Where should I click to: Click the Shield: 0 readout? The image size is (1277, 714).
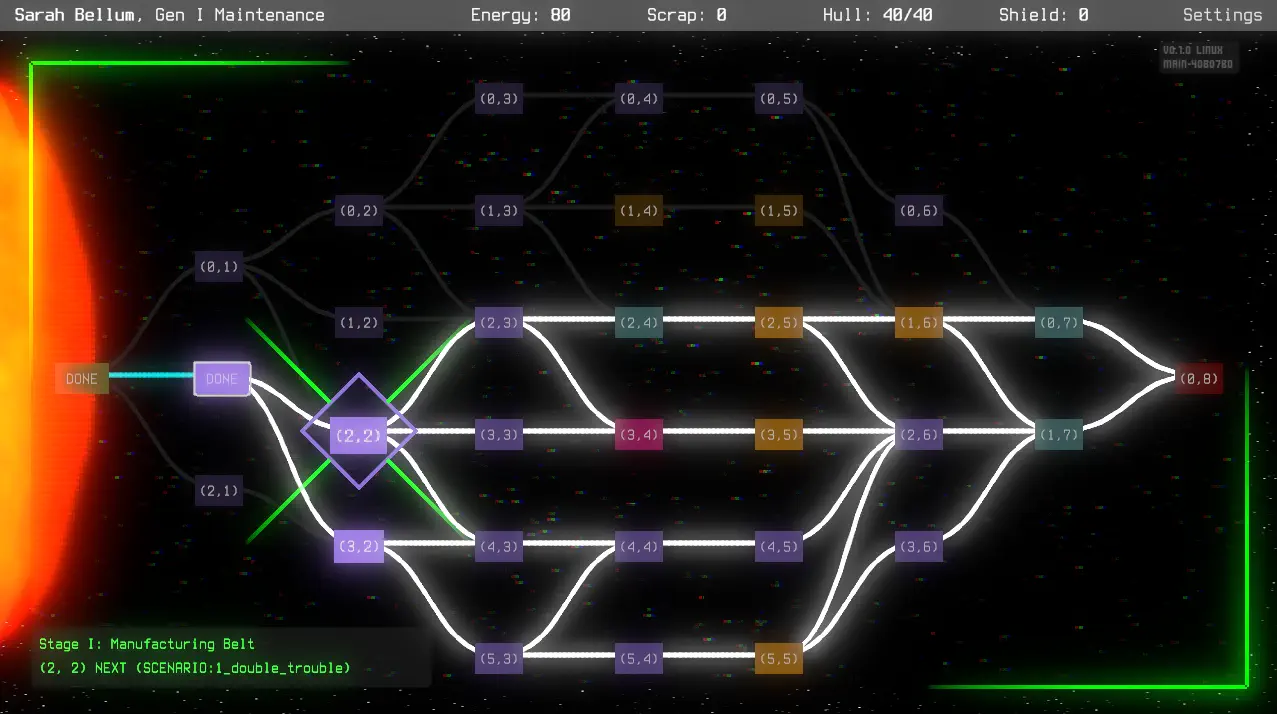tap(1044, 15)
